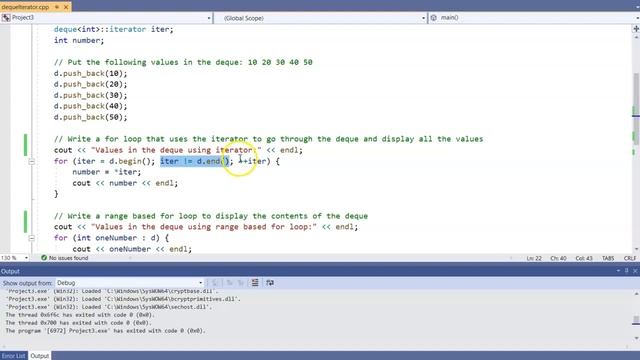Click the cout << oneNumber << endl; line
This screenshot has height=360, width=640.
(132, 249)
